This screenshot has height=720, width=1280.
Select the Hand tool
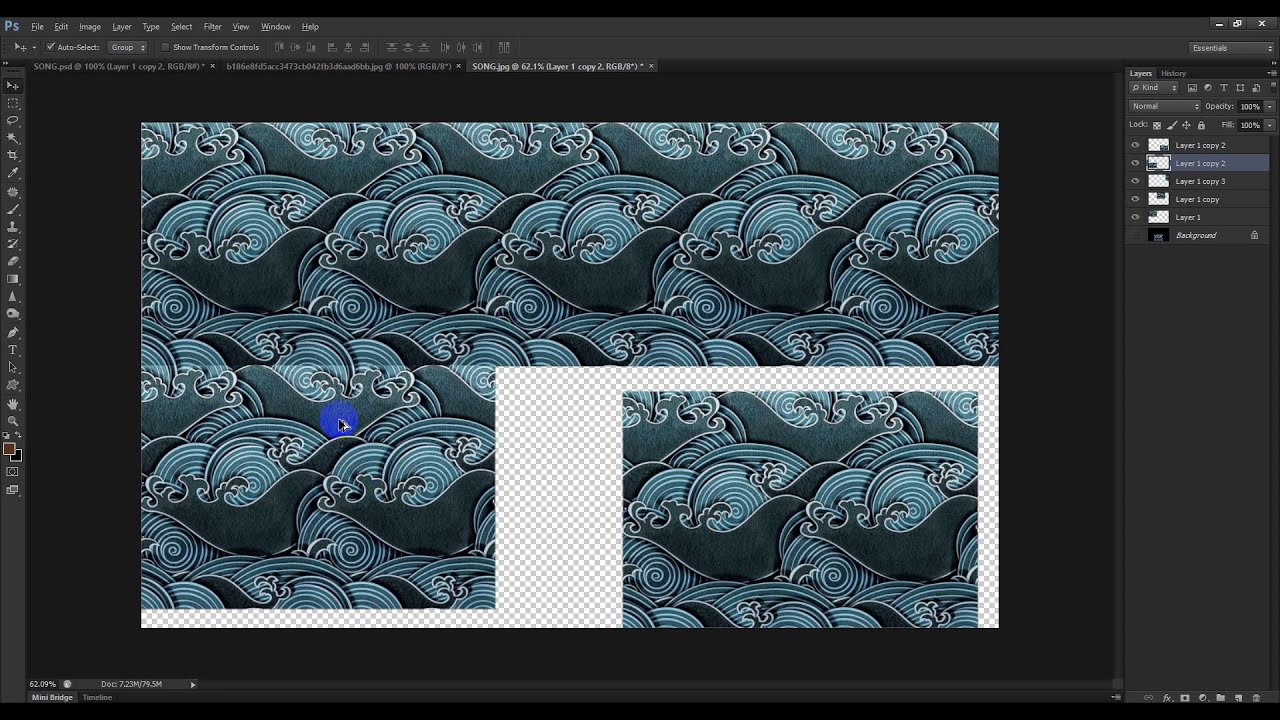[13, 404]
